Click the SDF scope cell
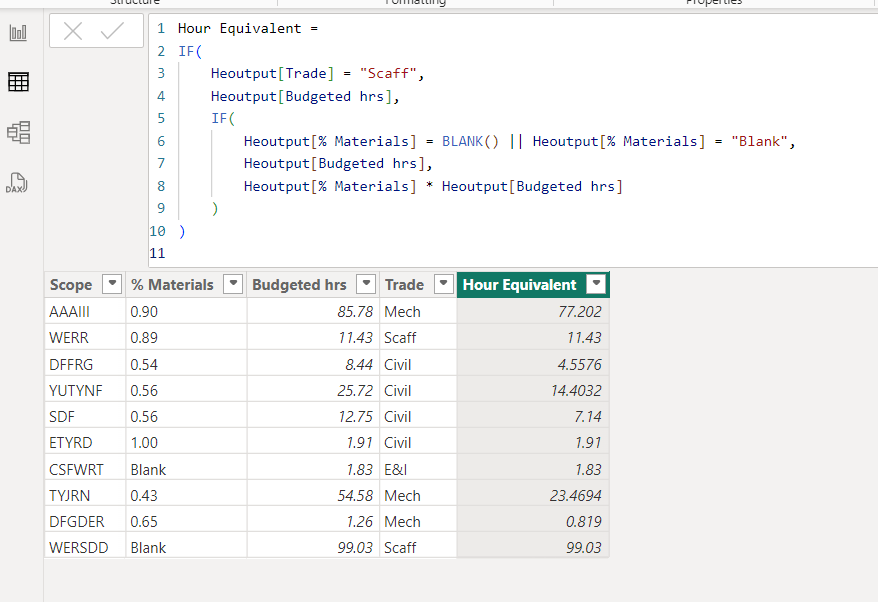Image resolution: width=878 pixels, height=602 pixels. [85, 417]
